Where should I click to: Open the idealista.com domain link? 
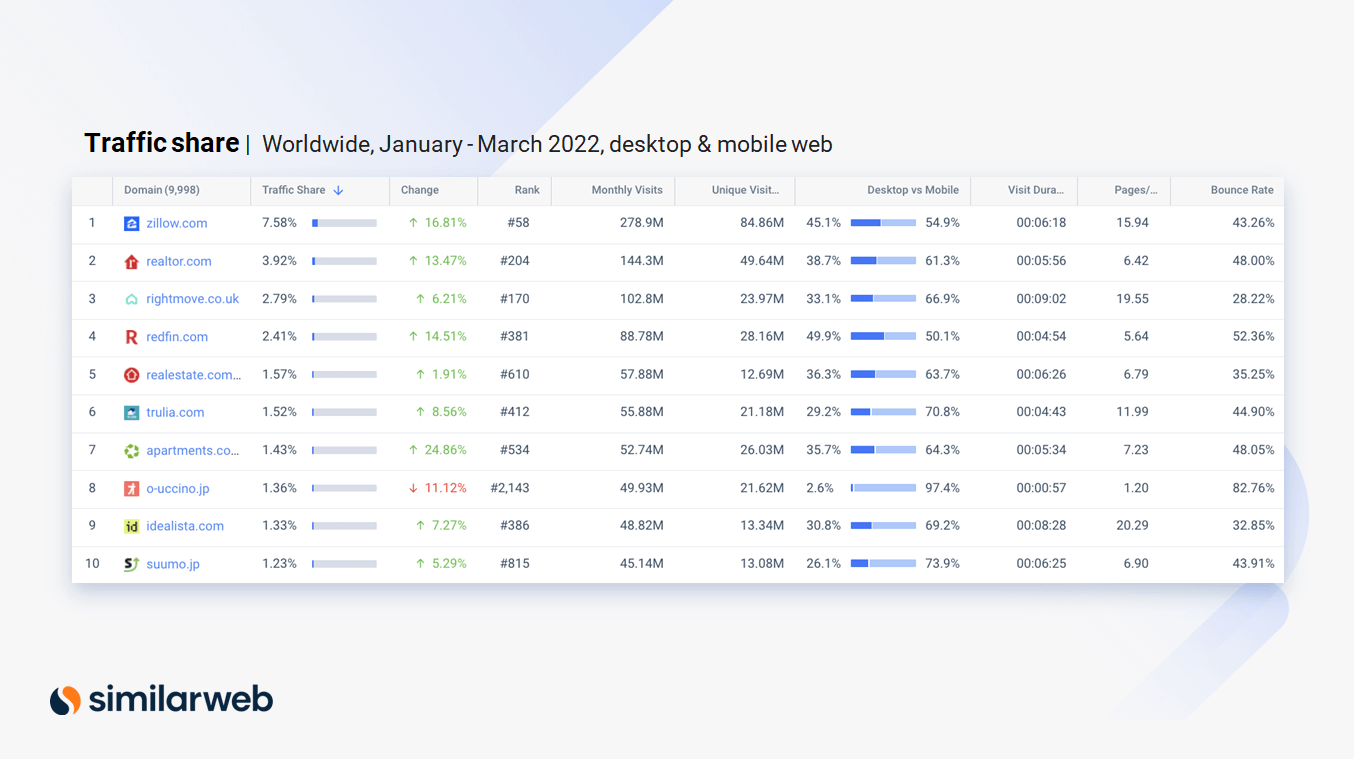click(x=185, y=526)
